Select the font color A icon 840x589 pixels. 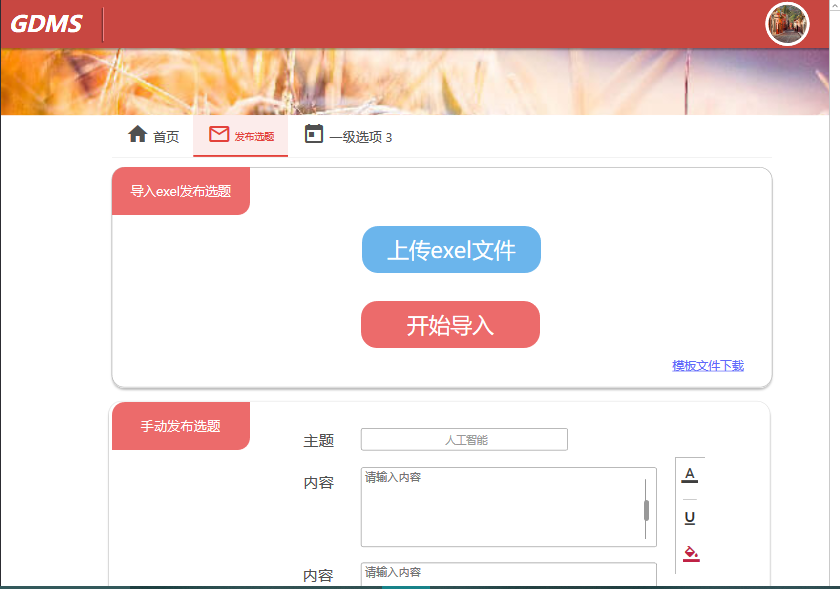coord(689,475)
